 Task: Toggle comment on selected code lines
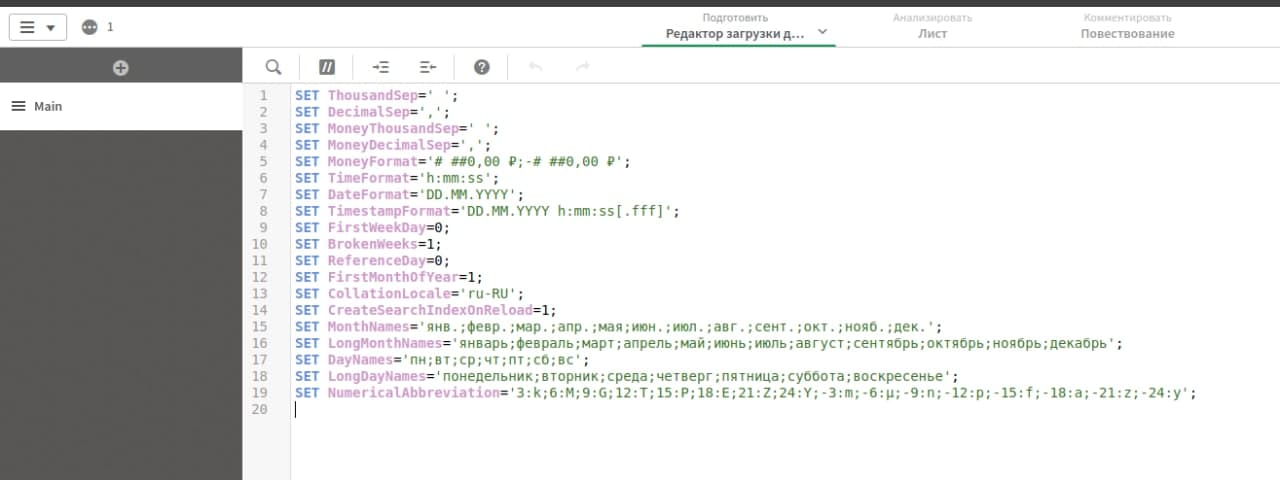(327, 67)
